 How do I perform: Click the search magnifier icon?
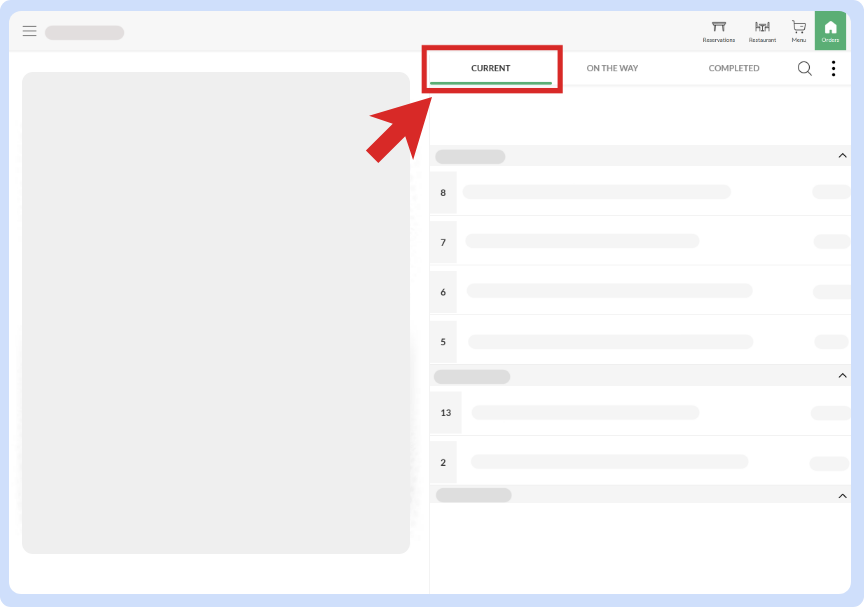pos(804,68)
